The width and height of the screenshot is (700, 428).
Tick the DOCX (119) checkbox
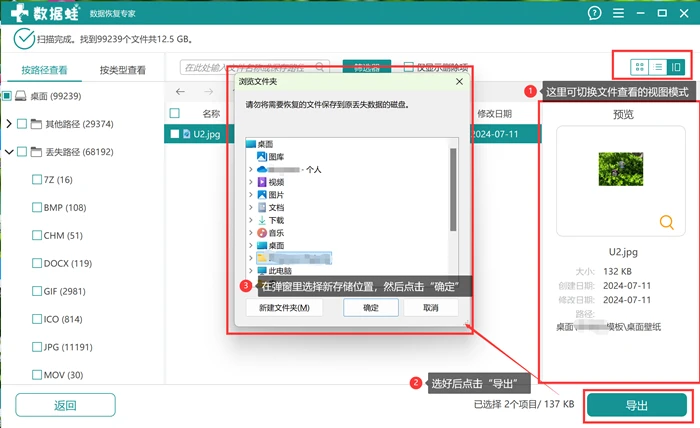(37, 263)
